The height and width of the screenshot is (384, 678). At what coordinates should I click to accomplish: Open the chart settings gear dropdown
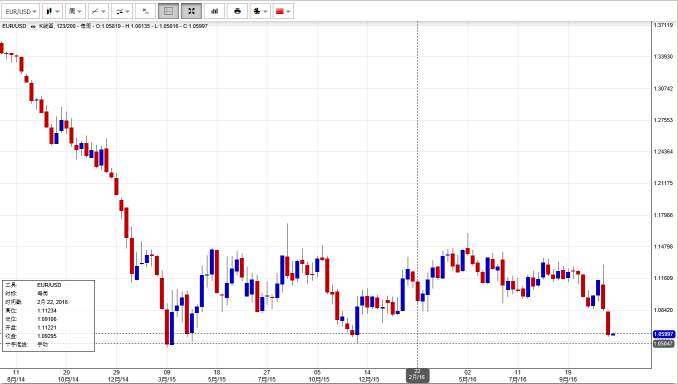[260, 11]
